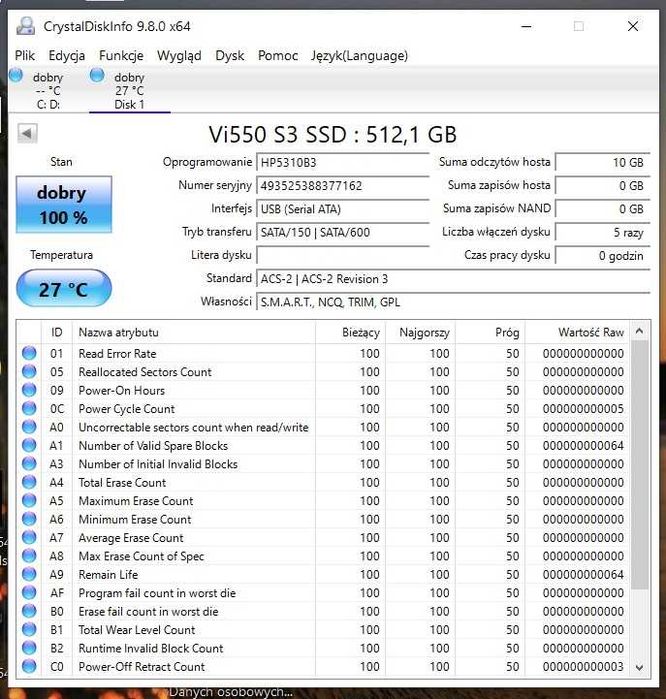Click the scroll up arrow of attribute list
This screenshot has height=699, width=666.
point(639,331)
